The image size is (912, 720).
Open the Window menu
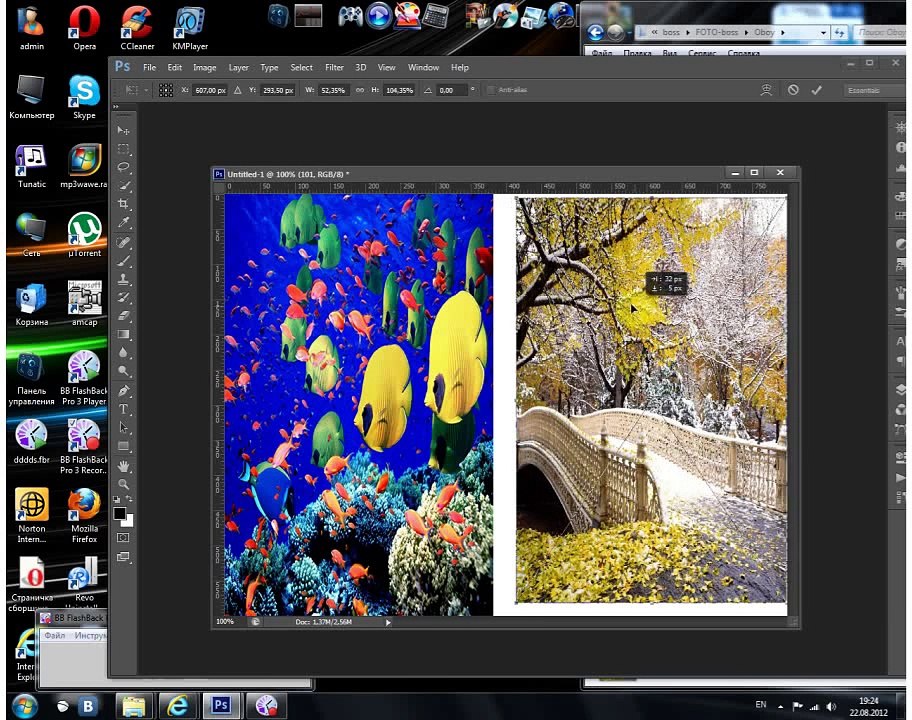click(423, 67)
